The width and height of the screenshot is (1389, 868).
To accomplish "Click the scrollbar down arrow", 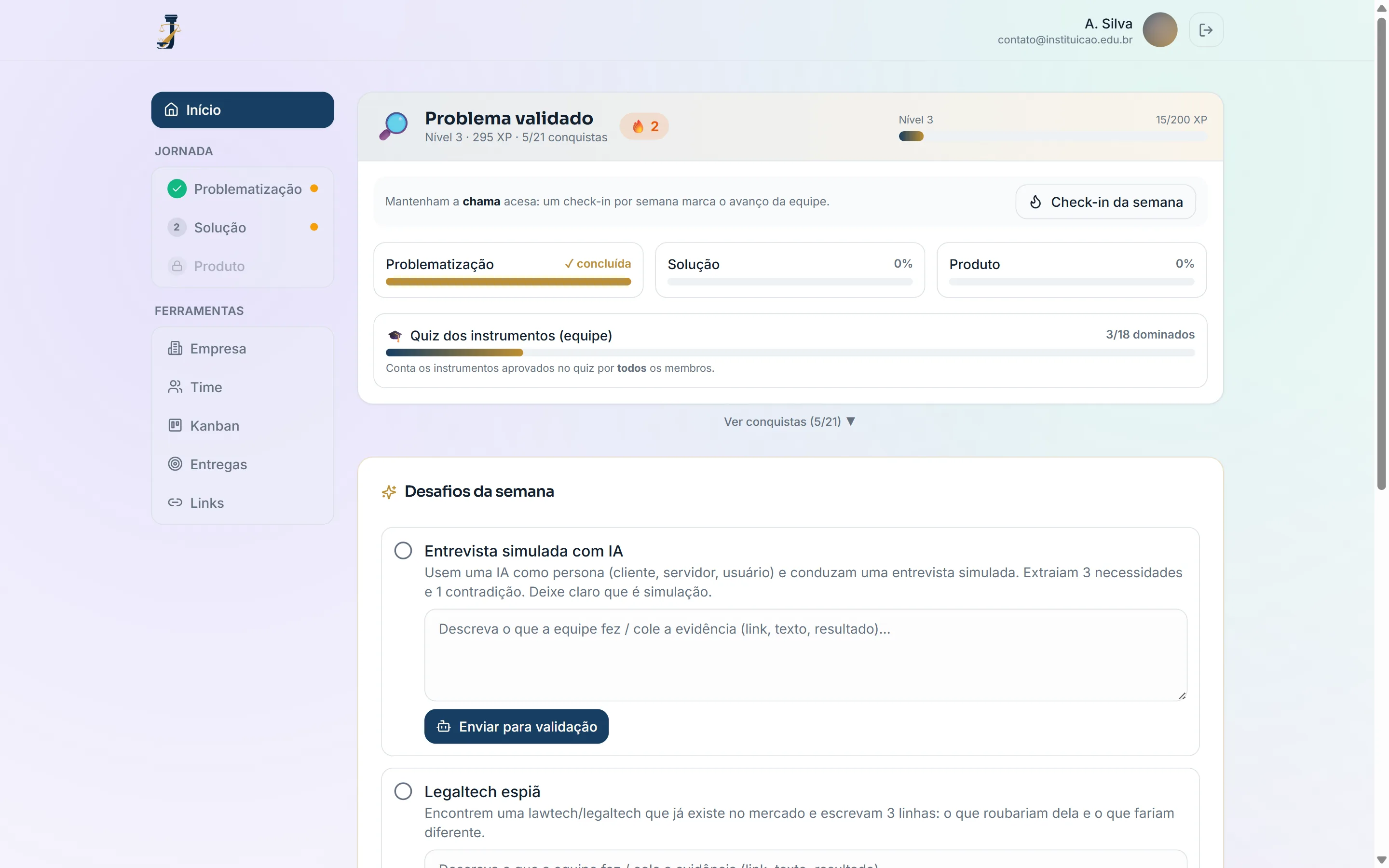I will [1382, 859].
